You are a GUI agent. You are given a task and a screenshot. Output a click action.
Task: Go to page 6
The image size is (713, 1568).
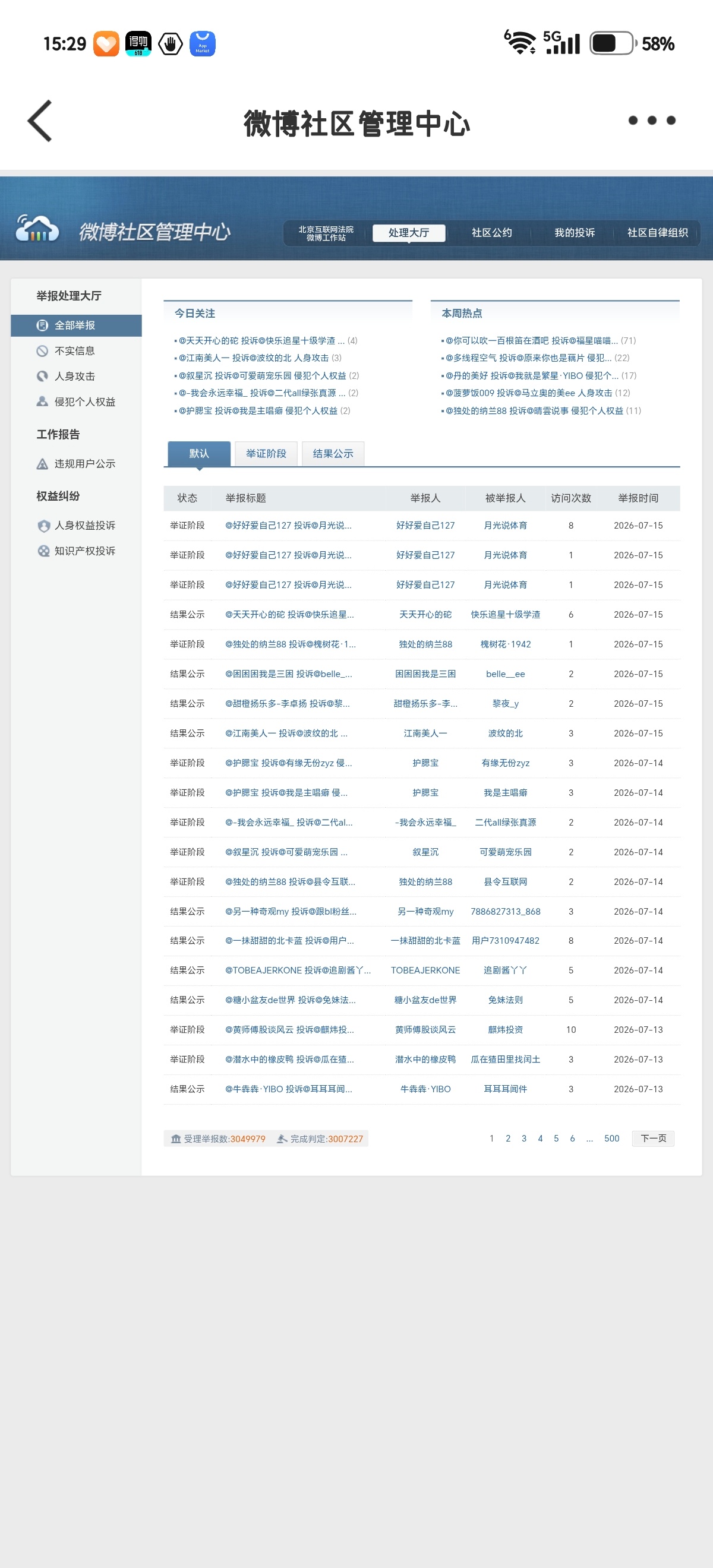572,1138
